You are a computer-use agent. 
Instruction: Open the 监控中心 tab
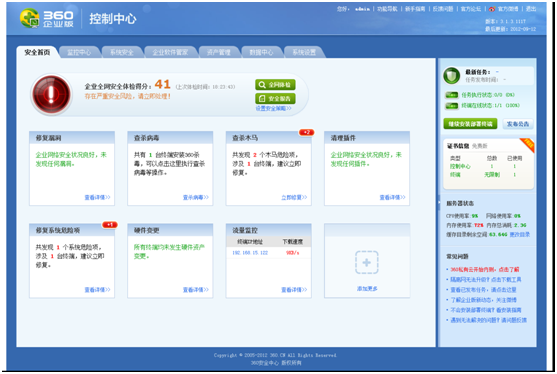coord(79,52)
